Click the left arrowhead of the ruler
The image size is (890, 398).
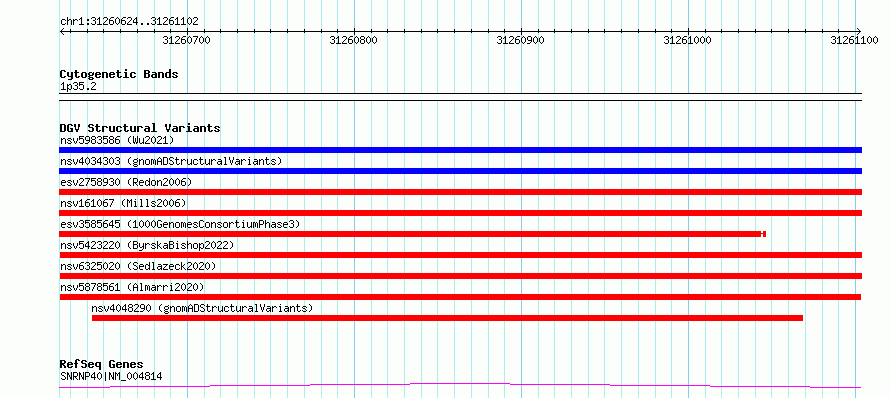(x=62, y=31)
